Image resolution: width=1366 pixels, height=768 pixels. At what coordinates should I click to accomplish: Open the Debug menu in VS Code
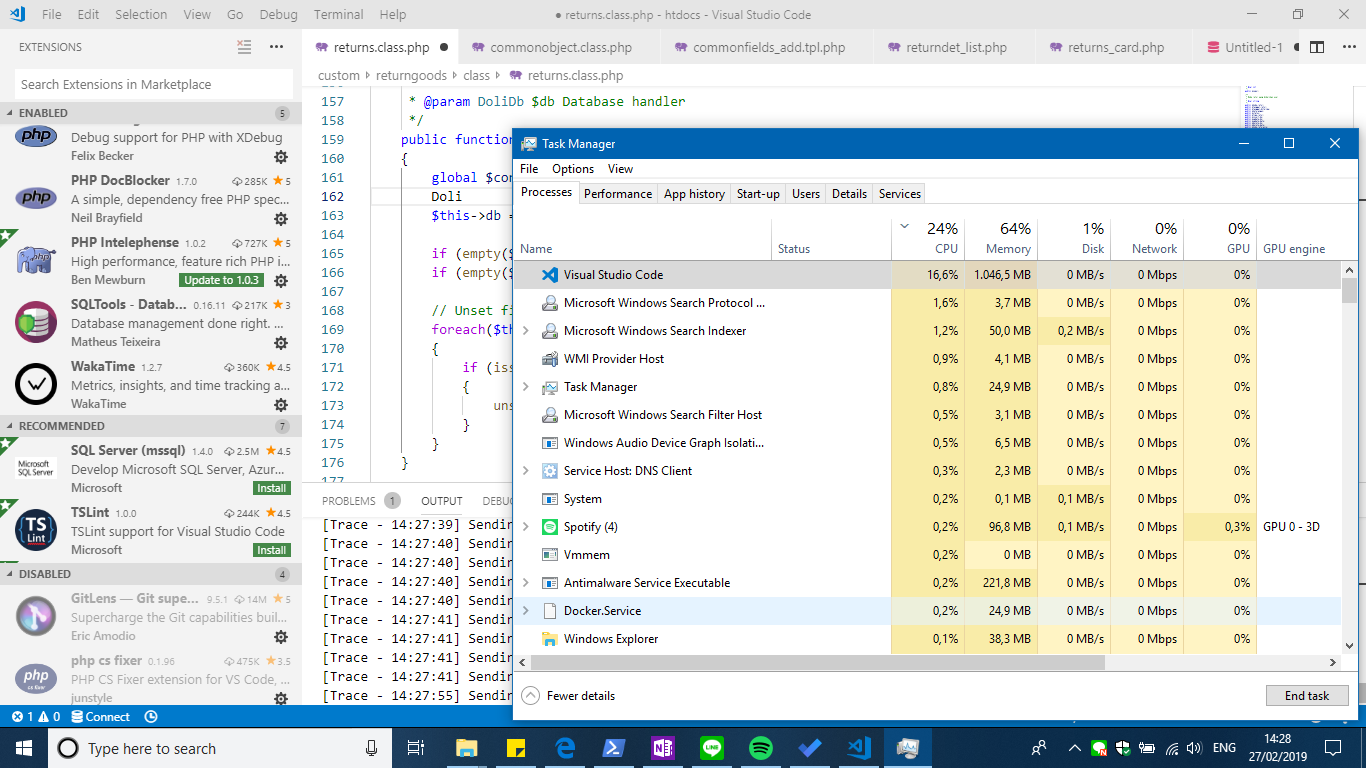click(278, 15)
